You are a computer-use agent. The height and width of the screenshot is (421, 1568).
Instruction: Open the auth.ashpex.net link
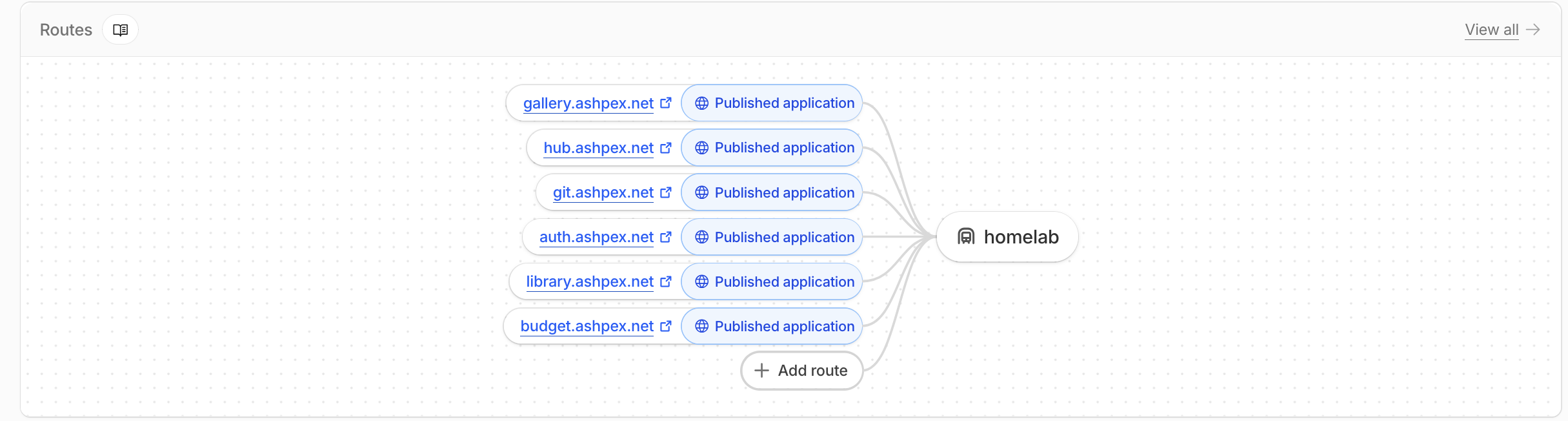596,237
